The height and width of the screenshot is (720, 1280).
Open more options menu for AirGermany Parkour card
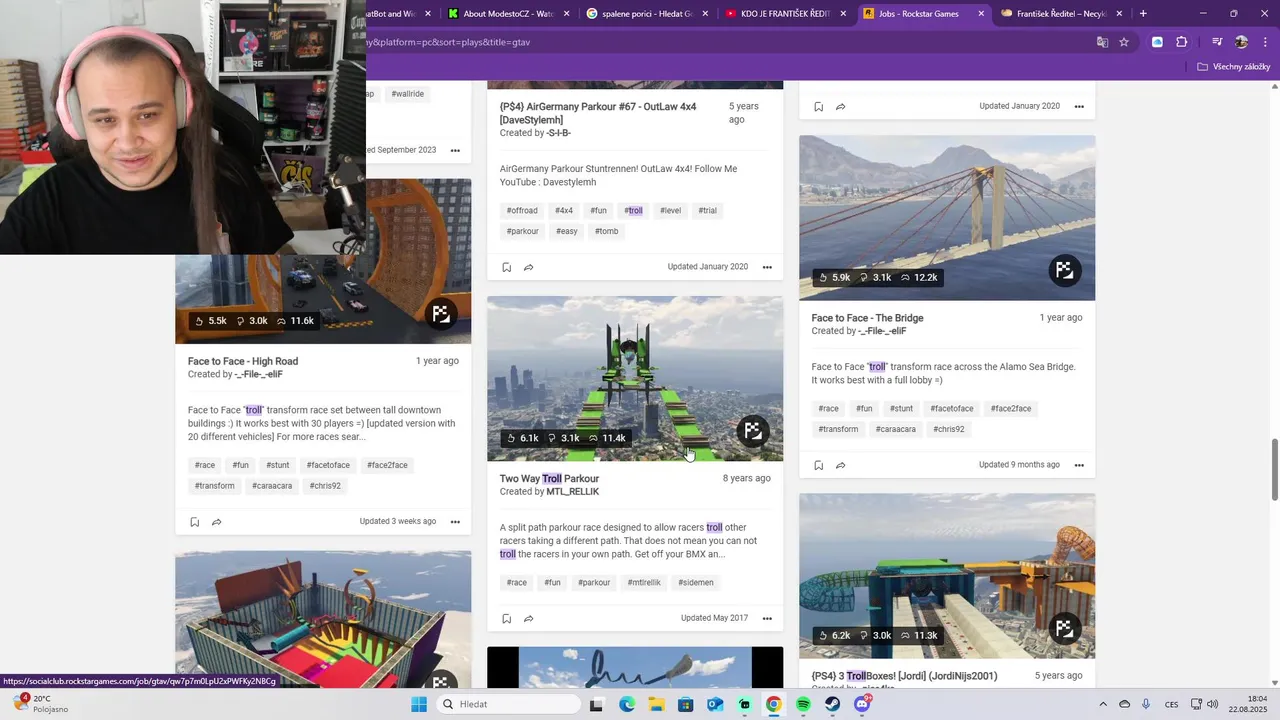point(767,267)
